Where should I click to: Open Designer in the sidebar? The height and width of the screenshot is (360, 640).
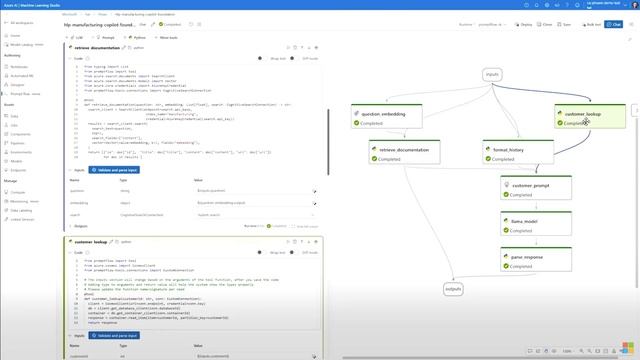click(17, 84)
